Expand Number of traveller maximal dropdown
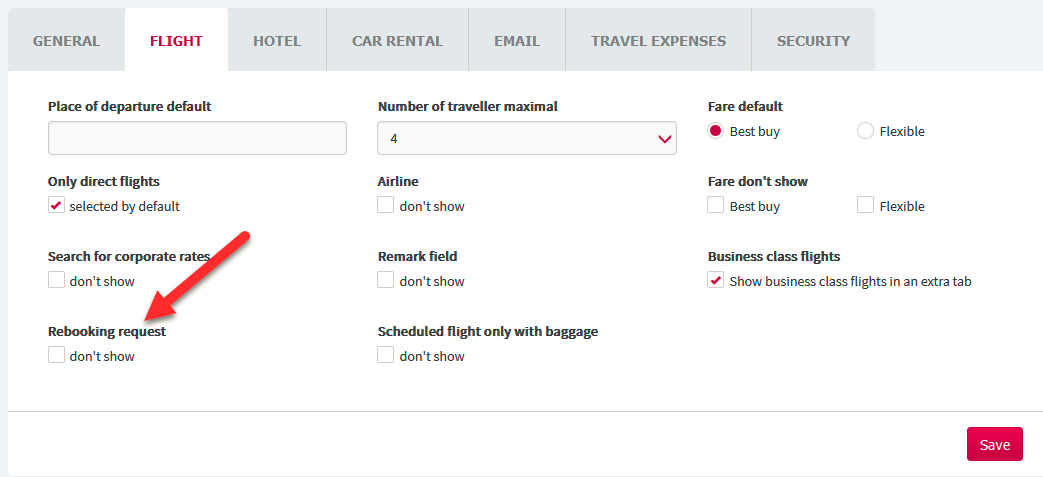 [x=527, y=138]
